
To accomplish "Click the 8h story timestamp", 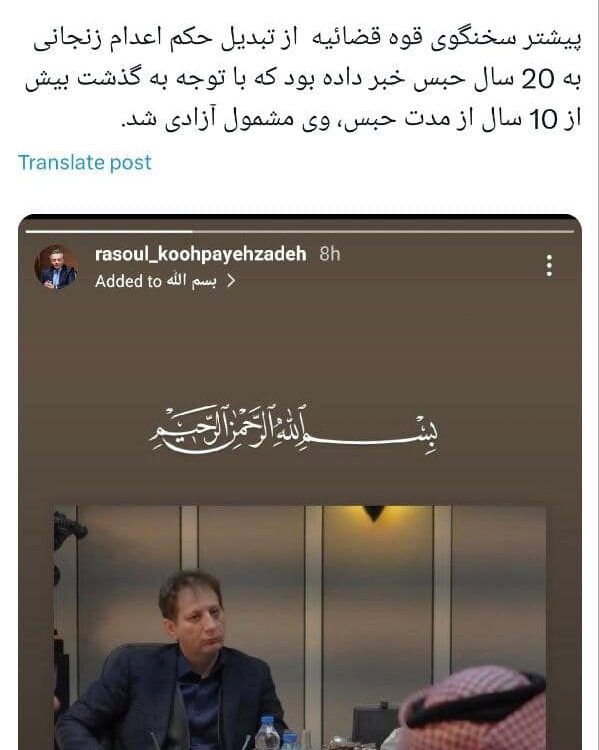I will point(330,254).
